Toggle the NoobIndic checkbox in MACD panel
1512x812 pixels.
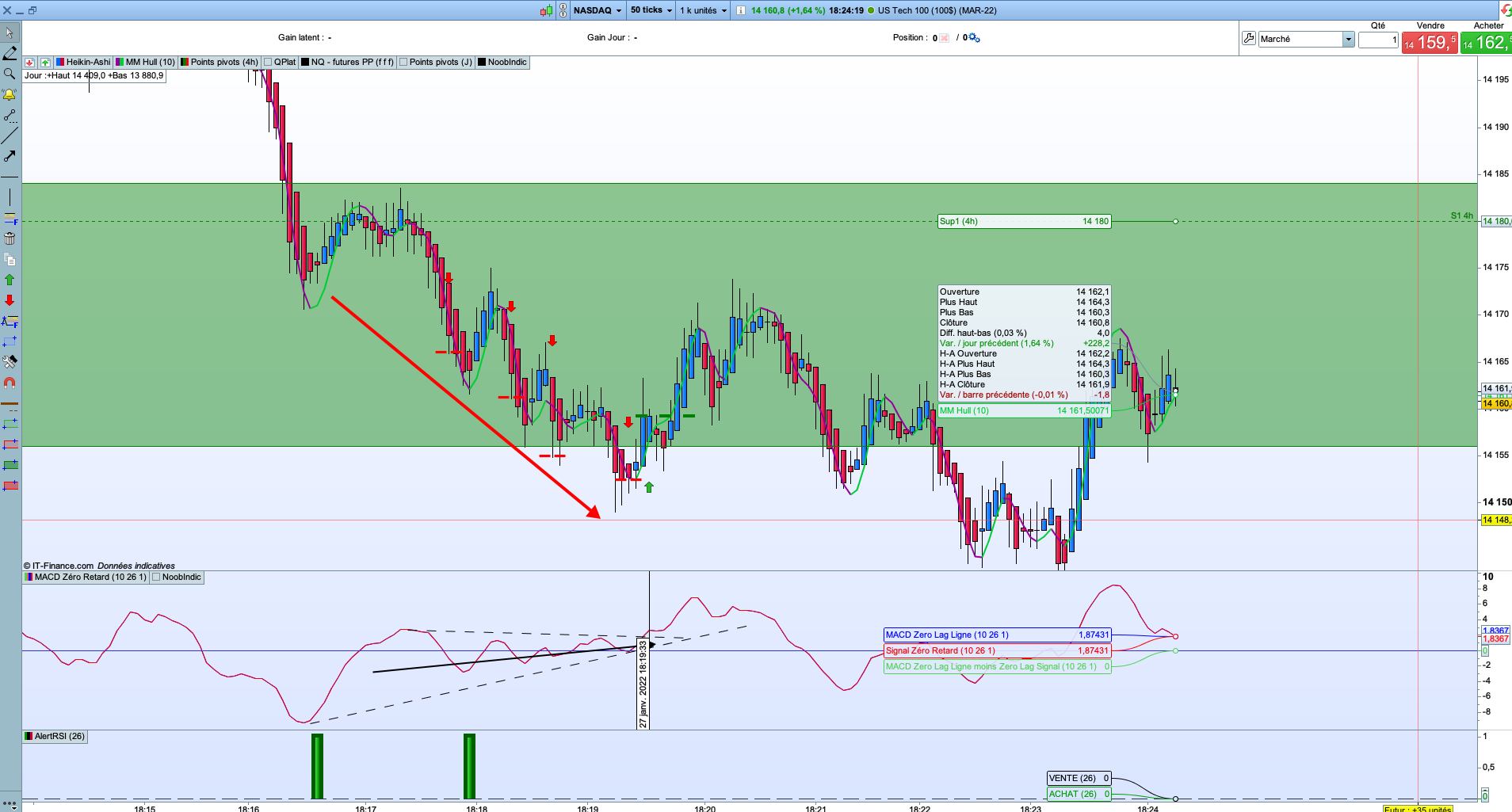coord(156,578)
